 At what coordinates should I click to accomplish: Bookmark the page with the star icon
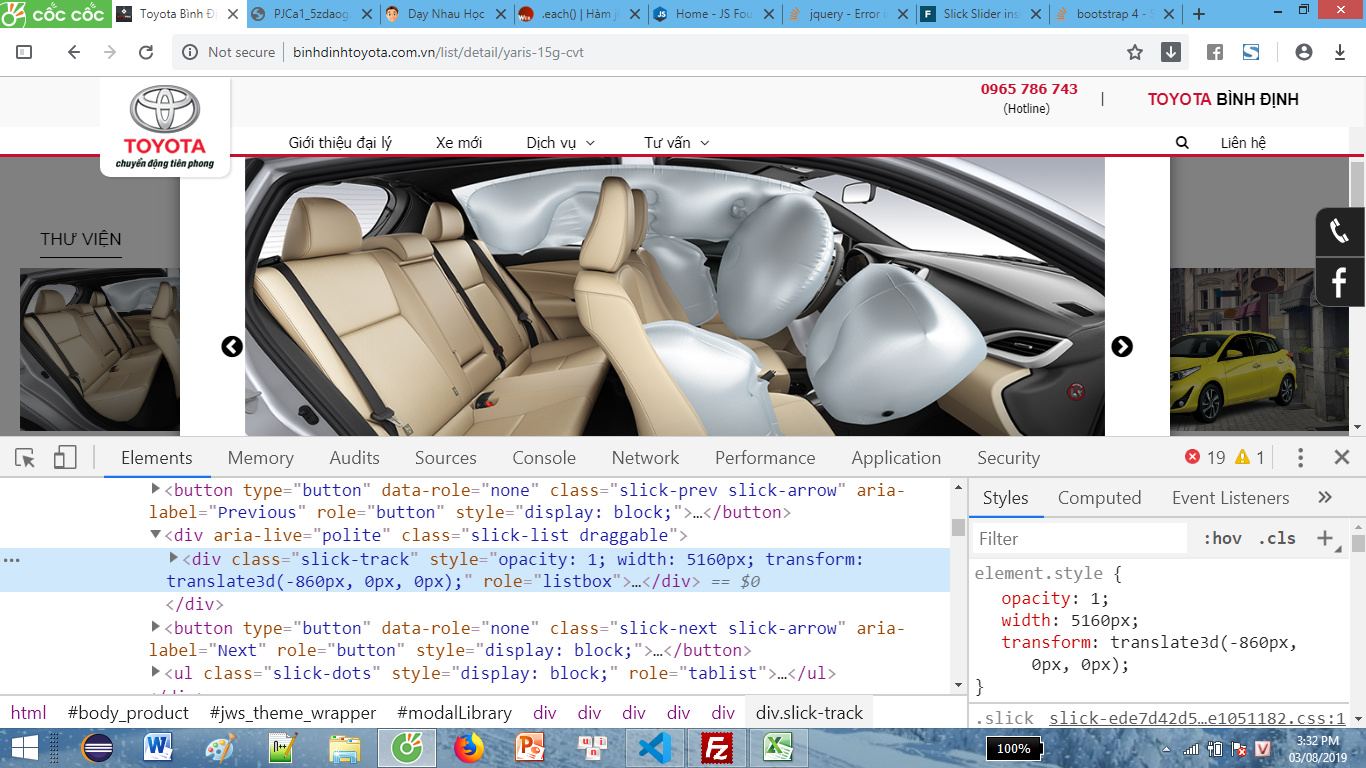click(x=1135, y=52)
